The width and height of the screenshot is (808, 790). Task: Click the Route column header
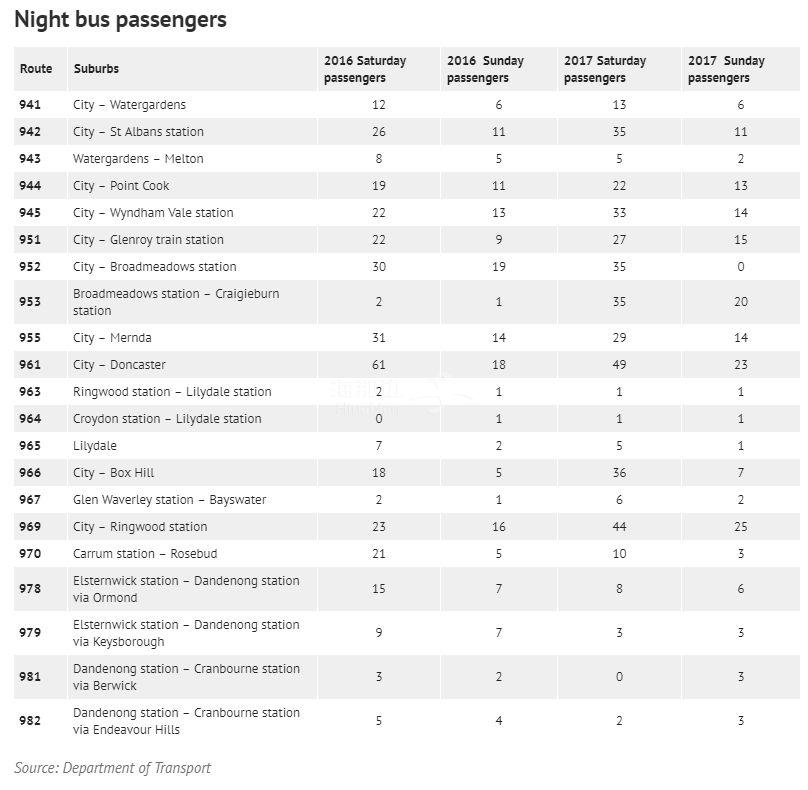coord(36,69)
